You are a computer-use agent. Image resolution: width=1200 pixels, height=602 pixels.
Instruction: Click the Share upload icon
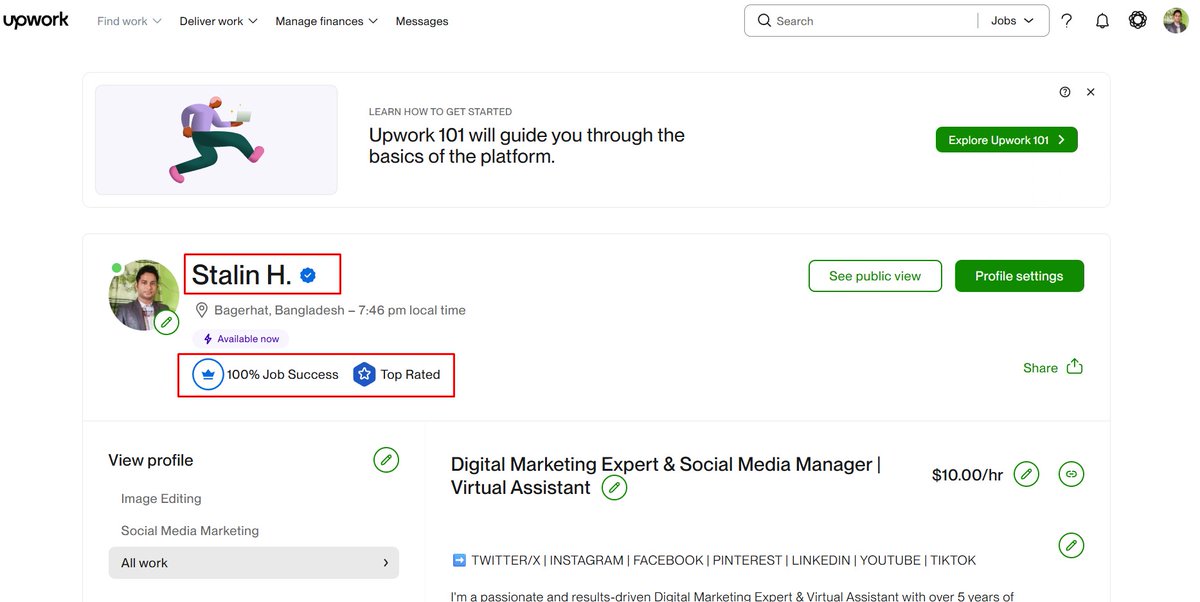tap(1075, 366)
